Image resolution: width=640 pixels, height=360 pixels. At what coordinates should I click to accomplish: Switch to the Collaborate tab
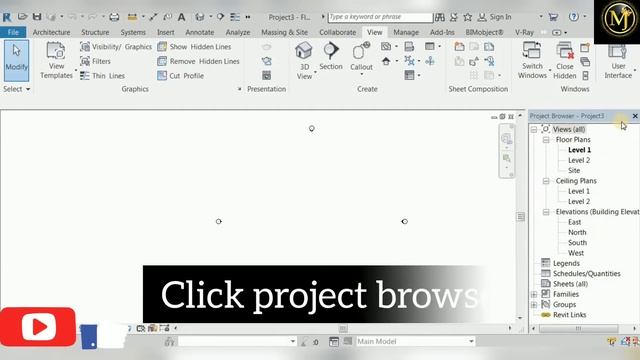pyautogui.click(x=338, y=32)
